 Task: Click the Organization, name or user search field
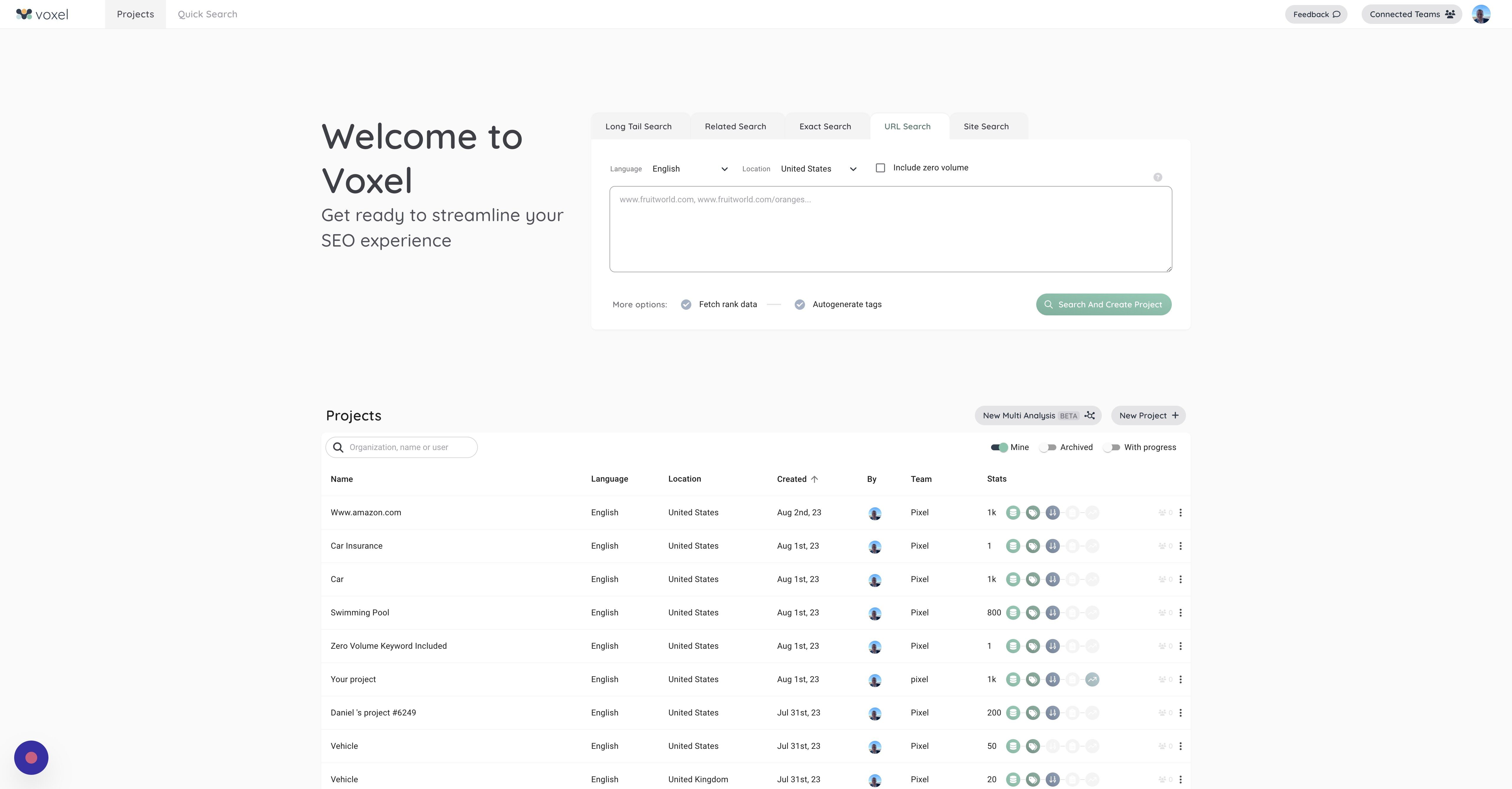tap(402, 447)
